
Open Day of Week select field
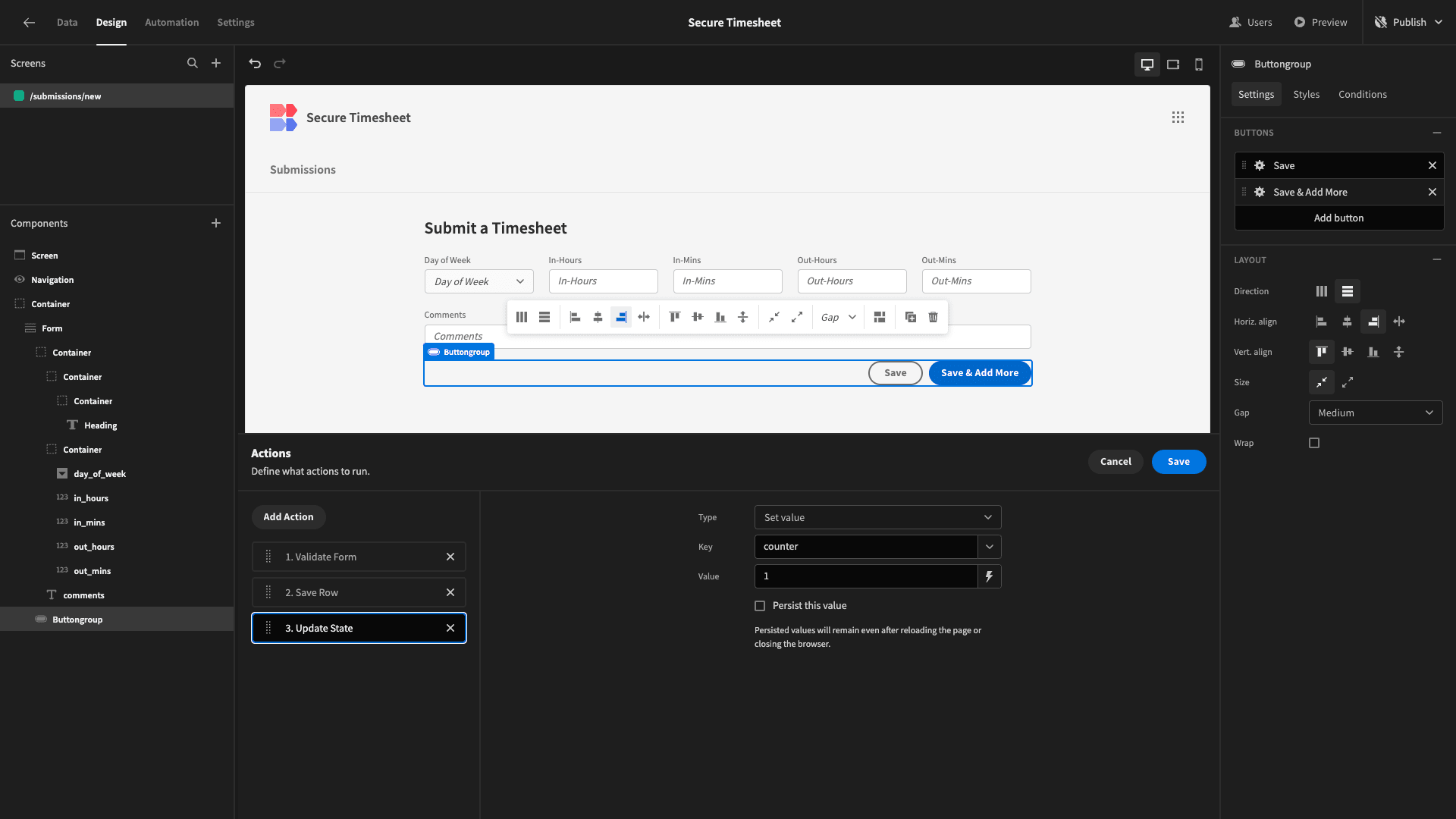point(479,281)
